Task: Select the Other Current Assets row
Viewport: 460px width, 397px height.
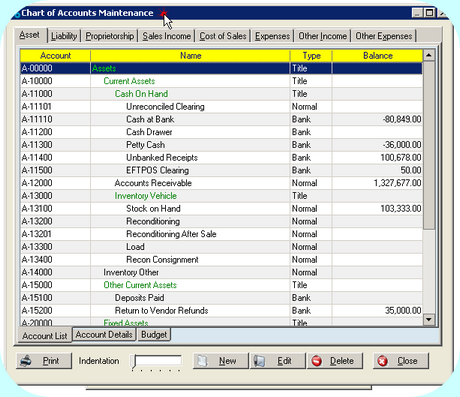Action: click(221, 285)
